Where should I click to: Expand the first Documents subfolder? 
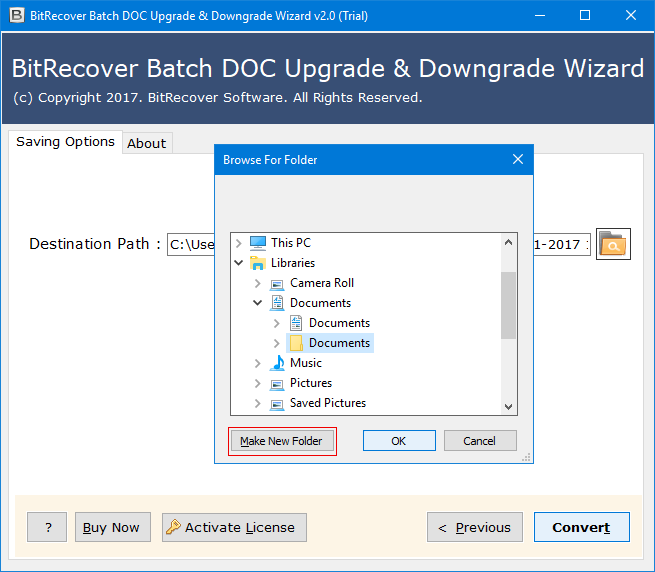(277, 323)
